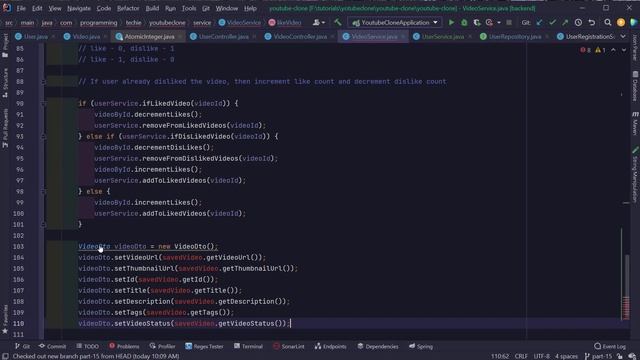Go to next highlighted error arrow

tap(624, 50)
